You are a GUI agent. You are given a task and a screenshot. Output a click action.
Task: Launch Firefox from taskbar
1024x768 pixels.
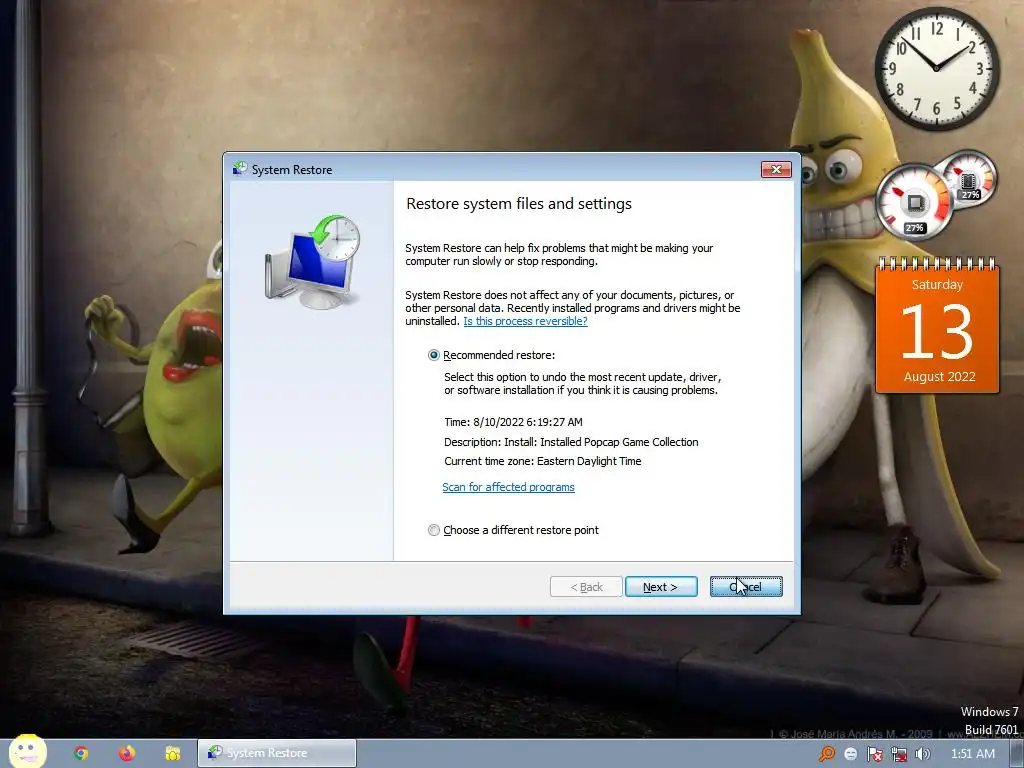point(127,753)
